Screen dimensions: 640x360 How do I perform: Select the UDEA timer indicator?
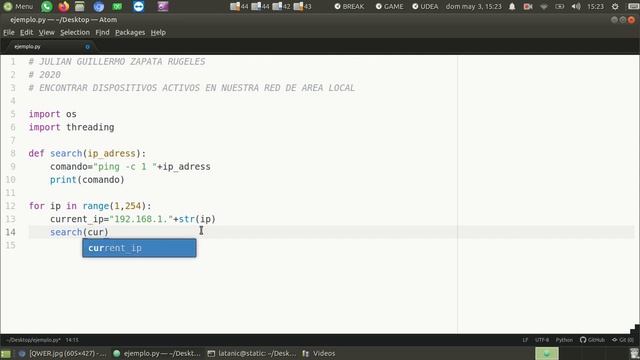(425, 6)
